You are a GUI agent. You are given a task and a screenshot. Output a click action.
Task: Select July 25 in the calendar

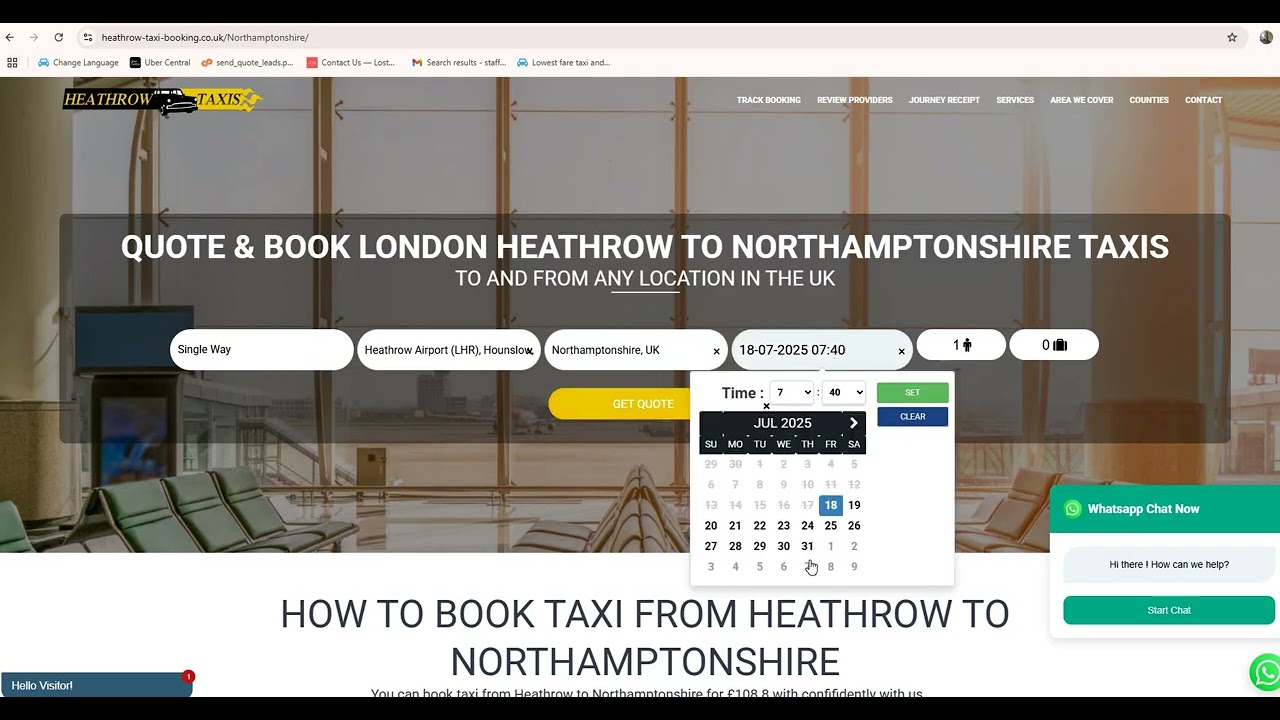coord(831,526)
